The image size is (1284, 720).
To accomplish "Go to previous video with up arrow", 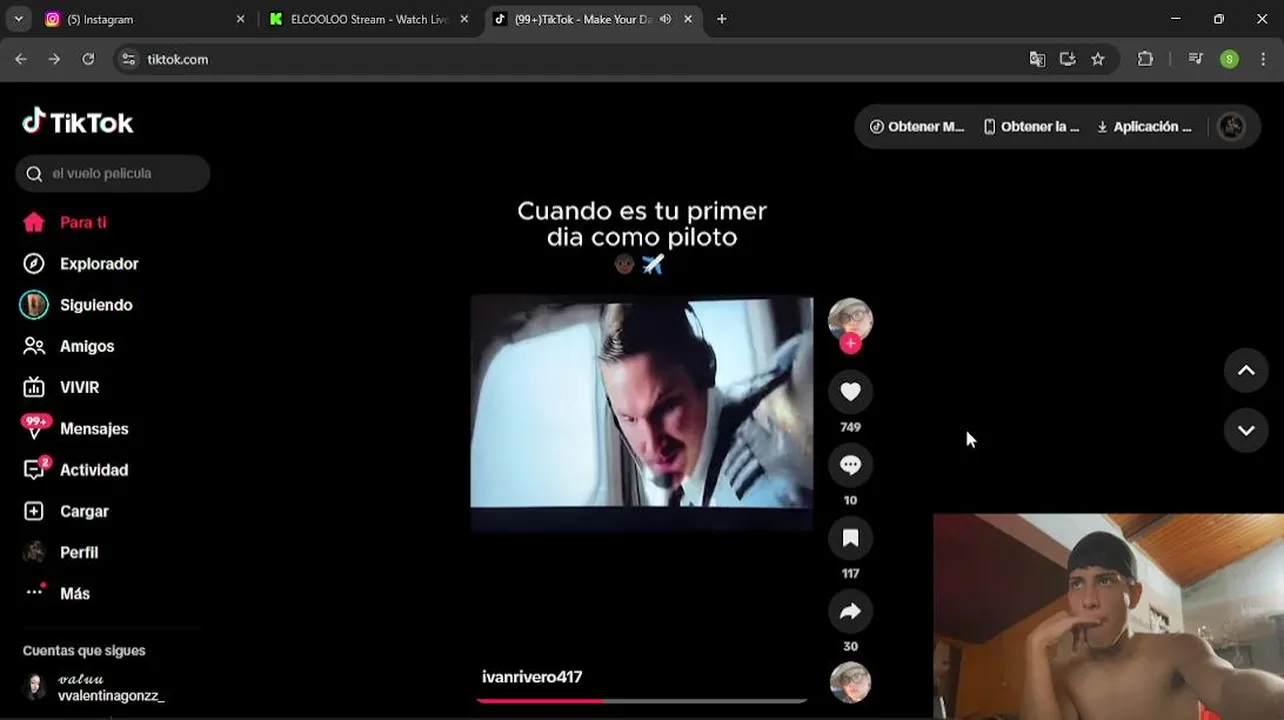I will click(x=1246, y=371).
